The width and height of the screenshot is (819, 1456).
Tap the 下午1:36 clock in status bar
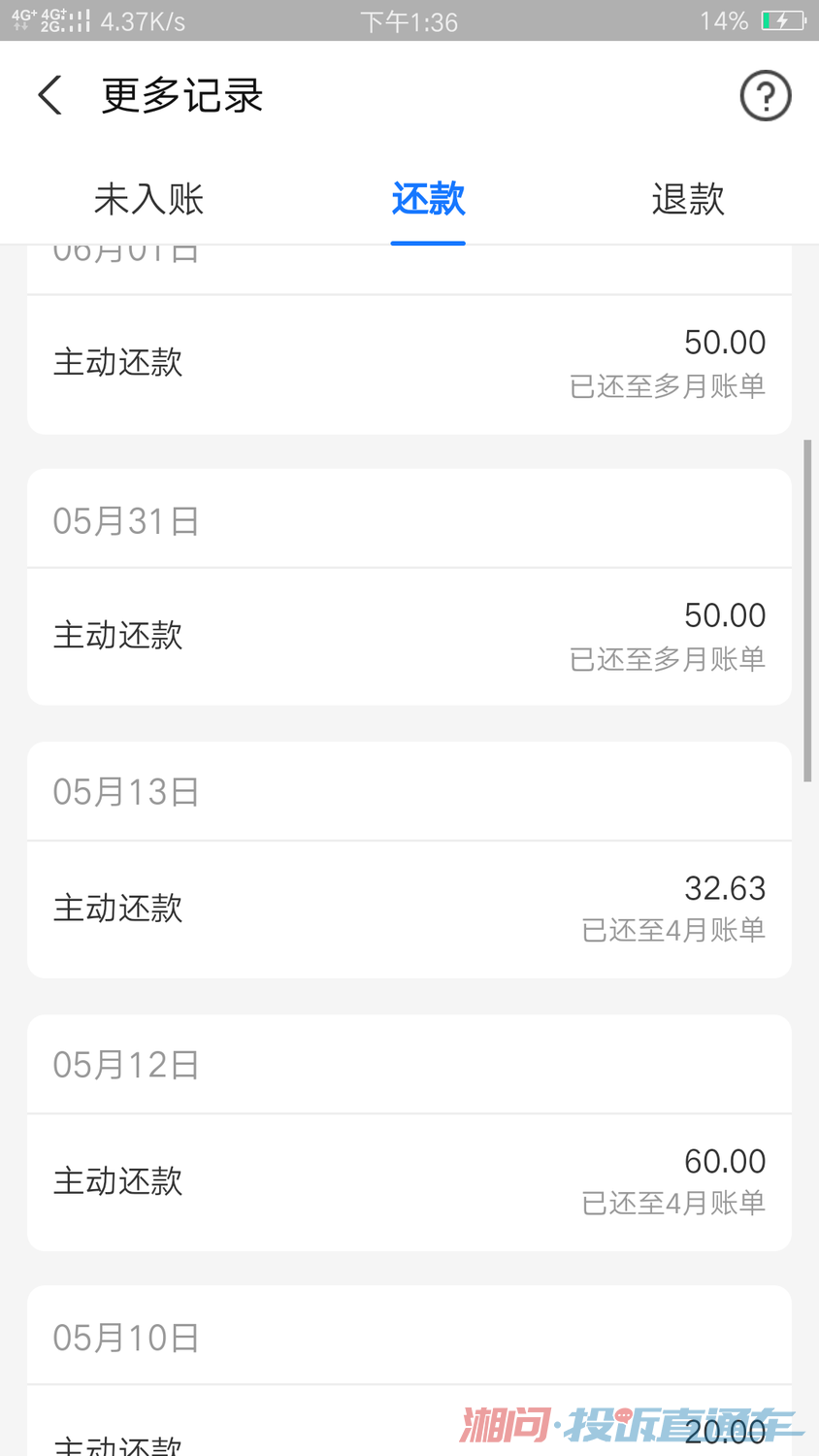point(409,21)
